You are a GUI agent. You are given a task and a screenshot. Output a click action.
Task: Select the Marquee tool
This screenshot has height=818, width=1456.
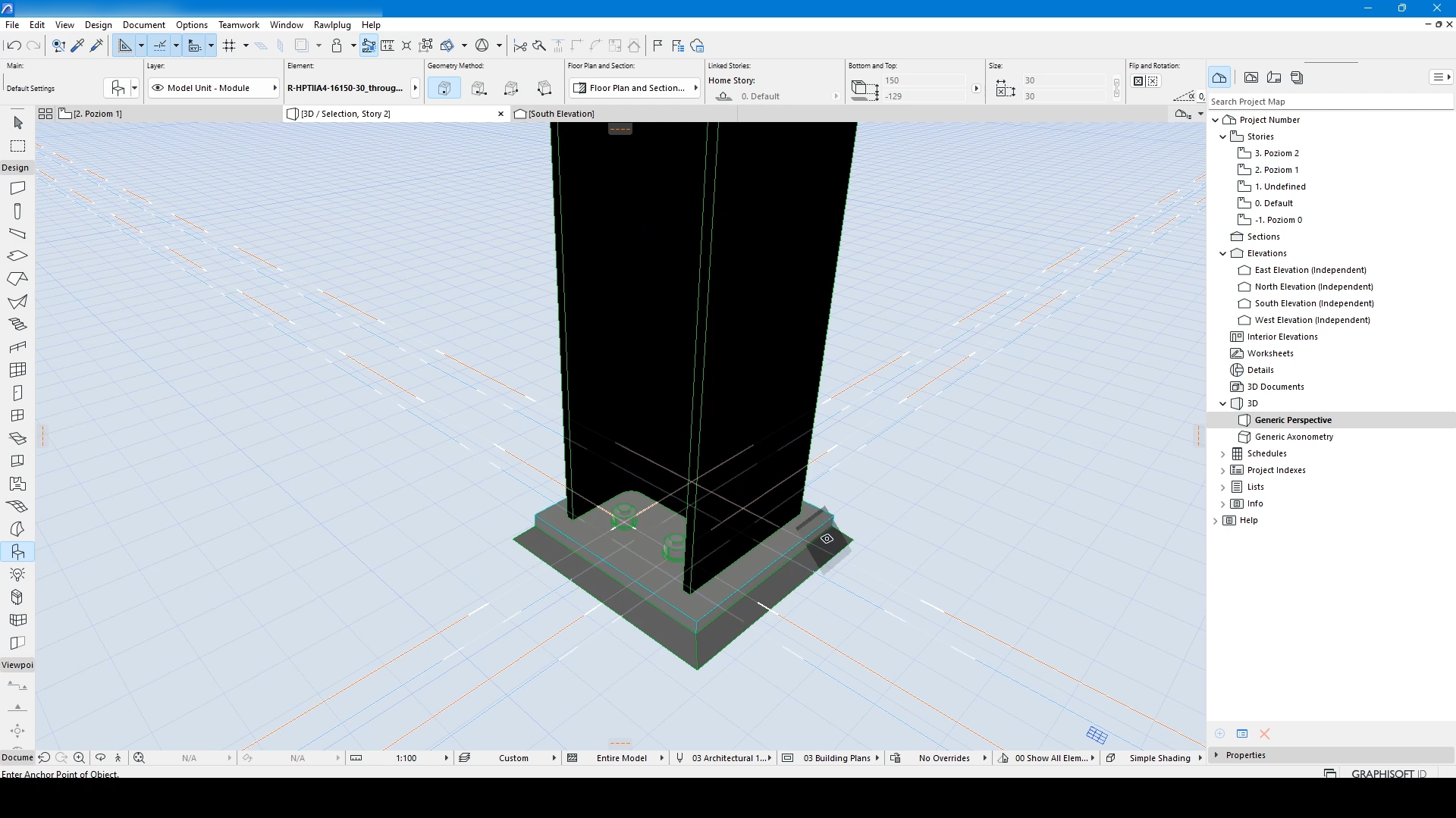(17, 146)
